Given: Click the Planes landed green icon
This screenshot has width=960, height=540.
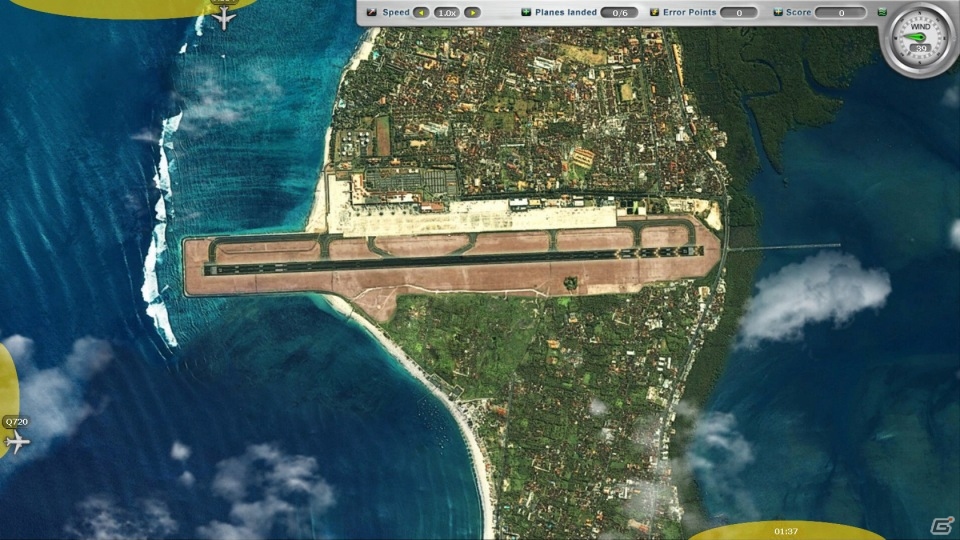Looking at the screenshot, I should [526, 12].
